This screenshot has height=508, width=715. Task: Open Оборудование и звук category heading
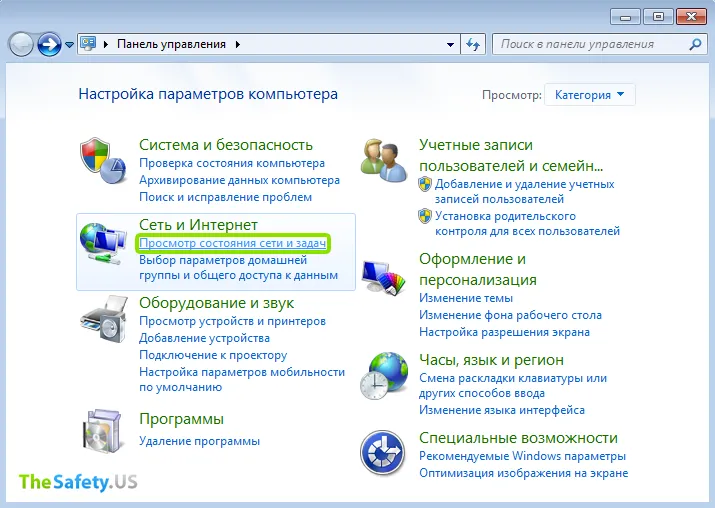[x=217, y=303]
